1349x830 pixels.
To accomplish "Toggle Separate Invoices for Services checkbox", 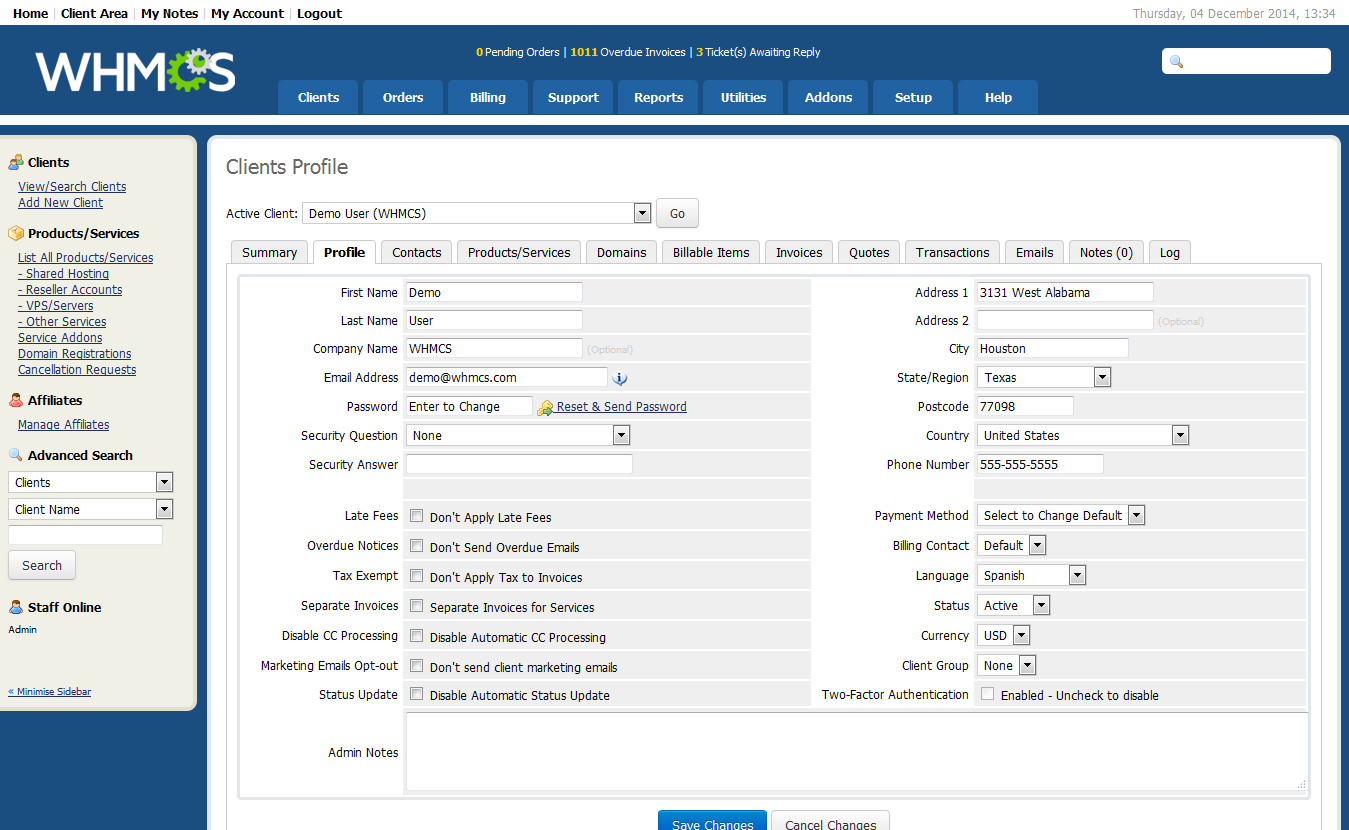I will point(417,606).
